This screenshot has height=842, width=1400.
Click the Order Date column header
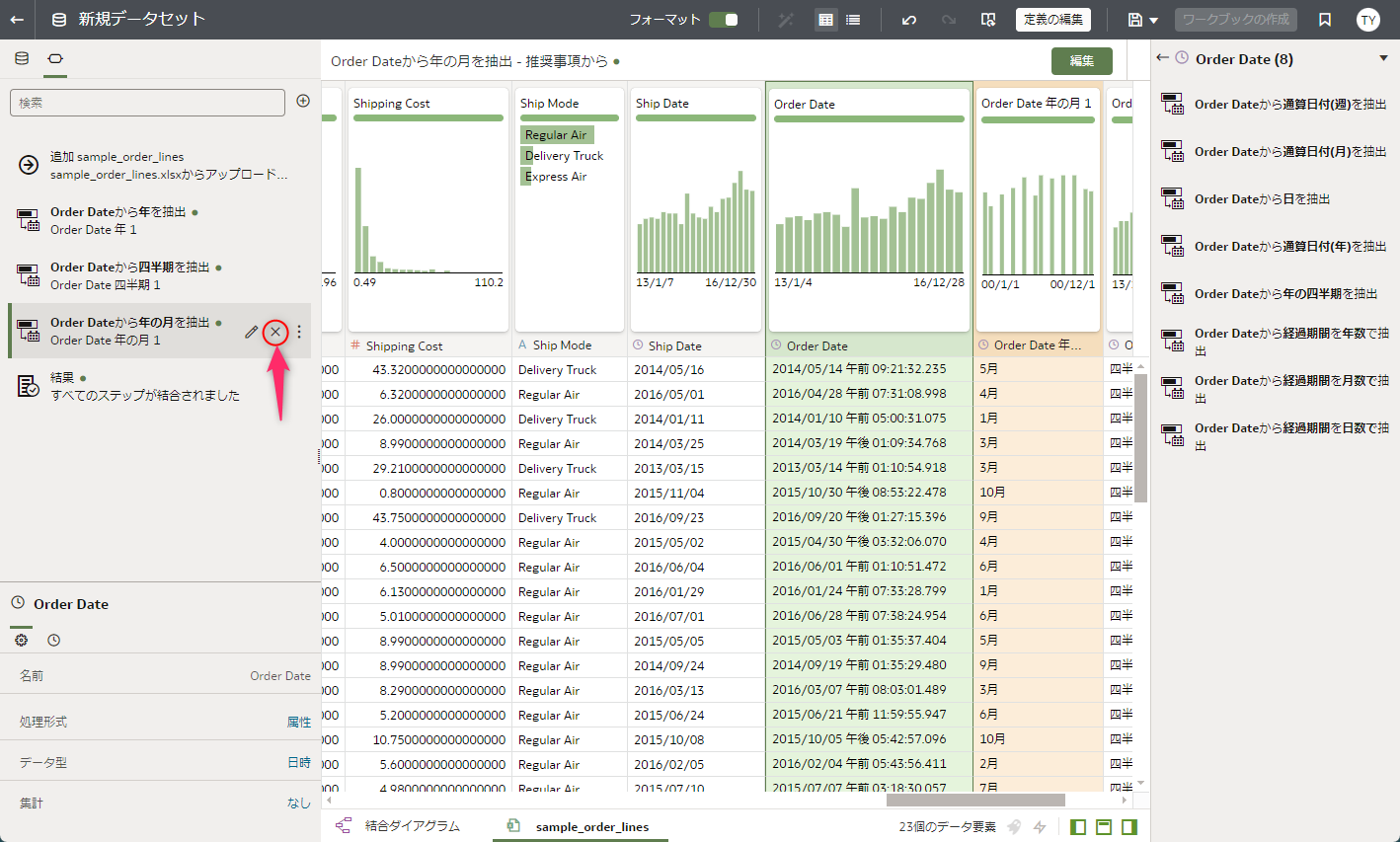point(869,345)
